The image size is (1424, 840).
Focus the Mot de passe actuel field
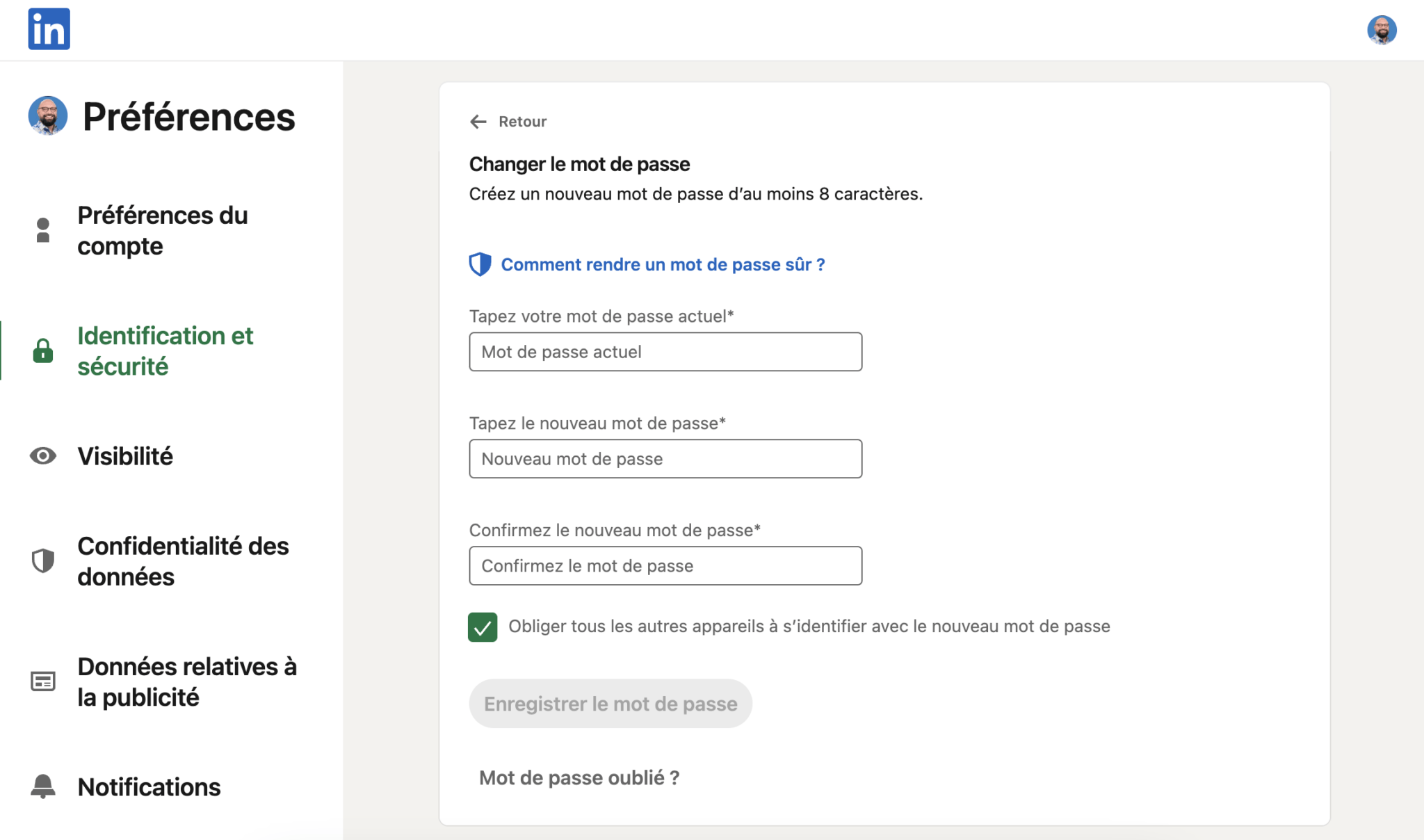pyautogui.click(x=665, y=352)
